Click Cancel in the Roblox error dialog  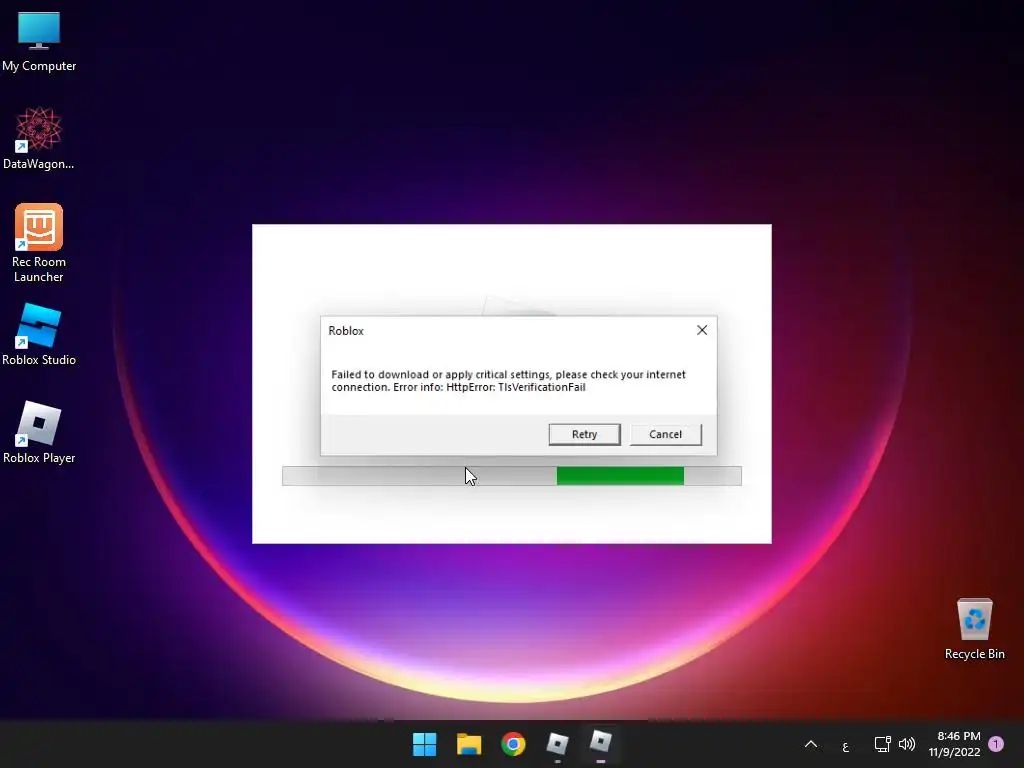click(665, 434)
